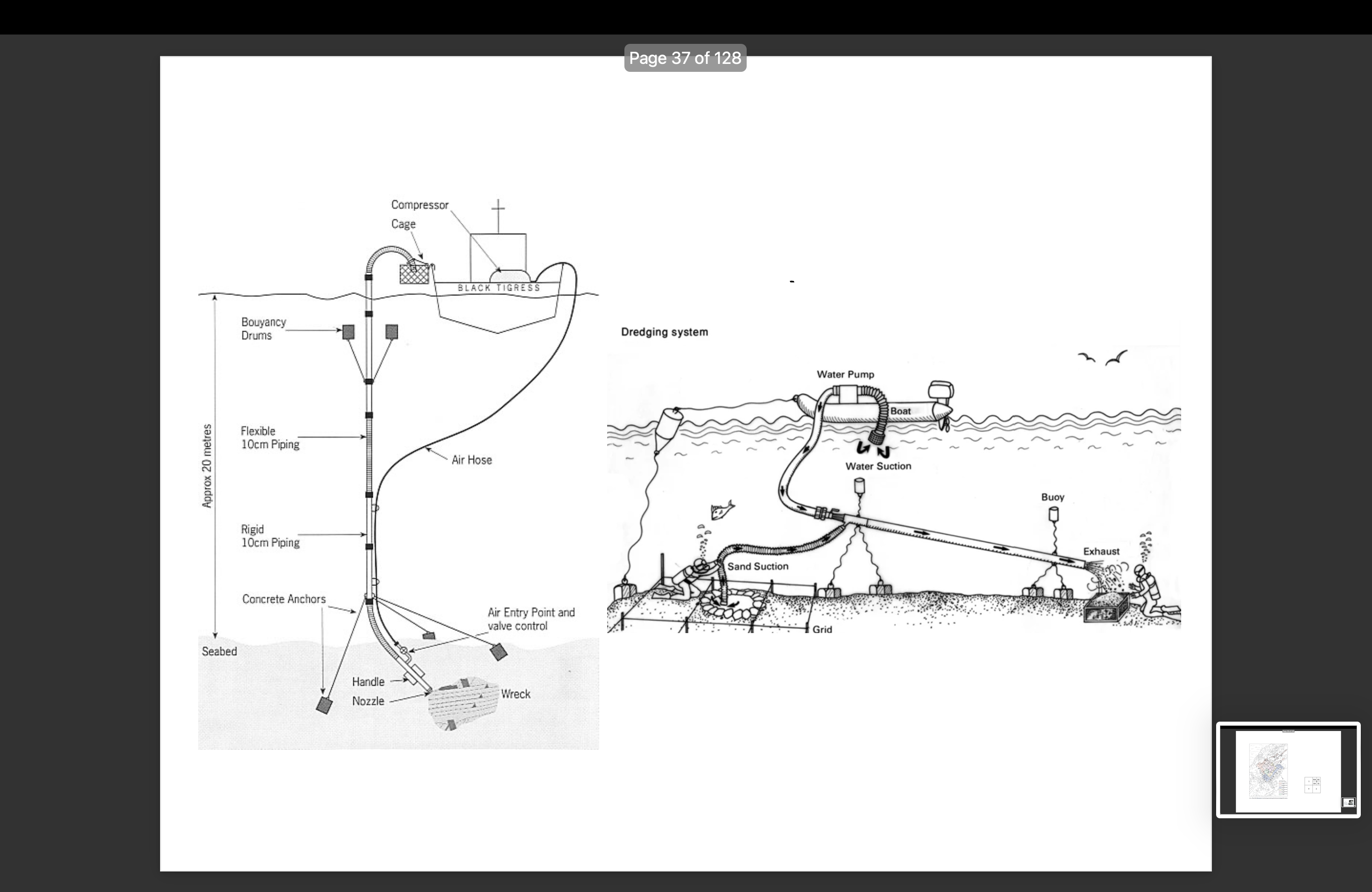Click the nested mini thumbnail inside preview
This screenshot has width=1372, height=892.
[1348, 802]
